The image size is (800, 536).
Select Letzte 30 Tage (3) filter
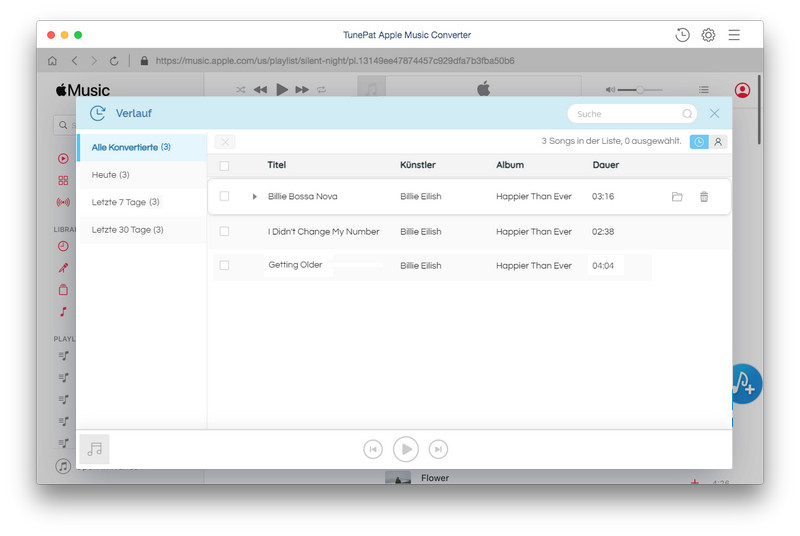tap(142, 230)
